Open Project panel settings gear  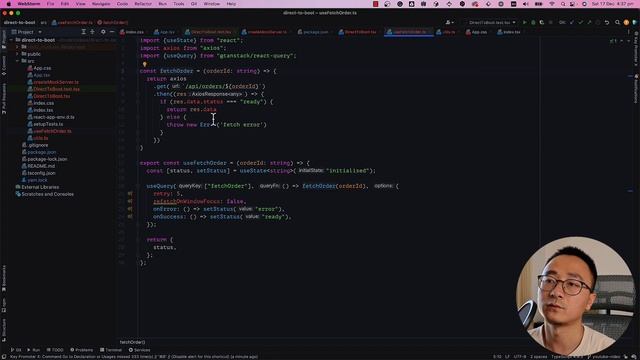point(103,32)
